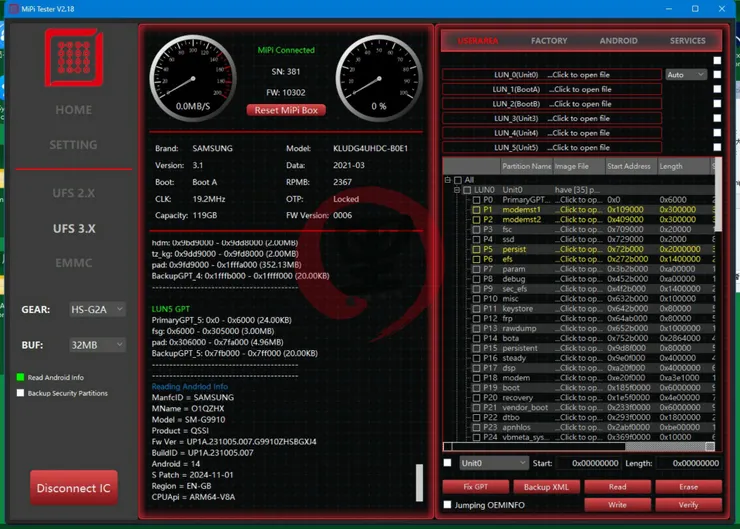Switch to the FACTORY tab

[549, 41]
